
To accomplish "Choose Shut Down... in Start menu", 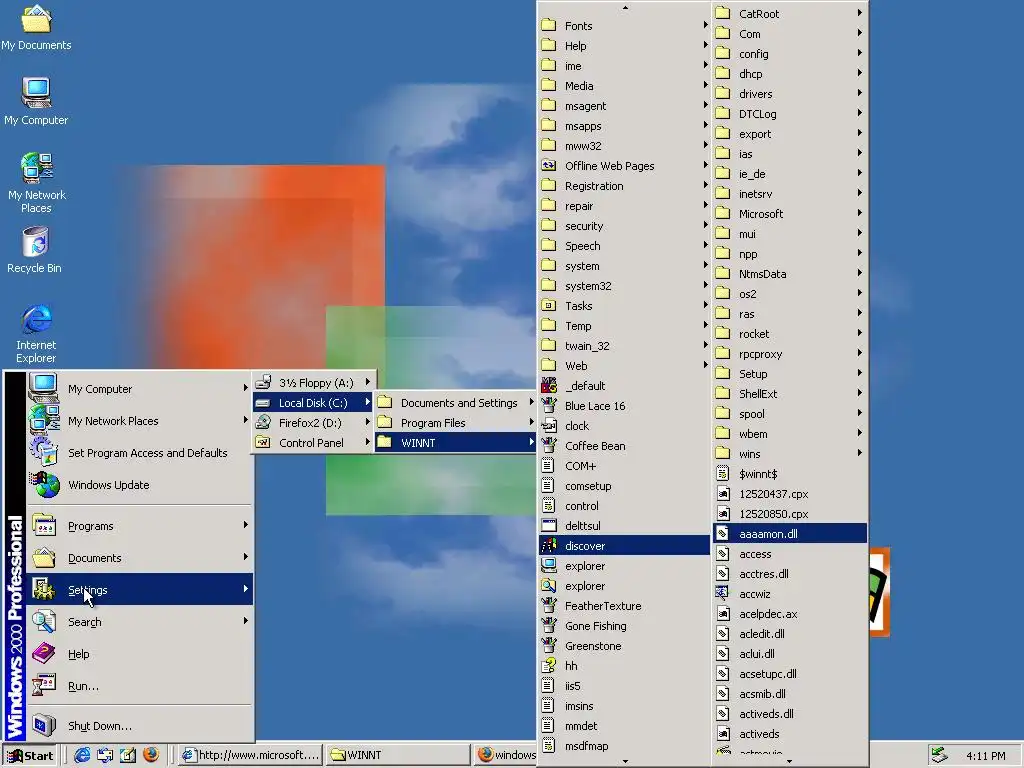I will point(140,726).
